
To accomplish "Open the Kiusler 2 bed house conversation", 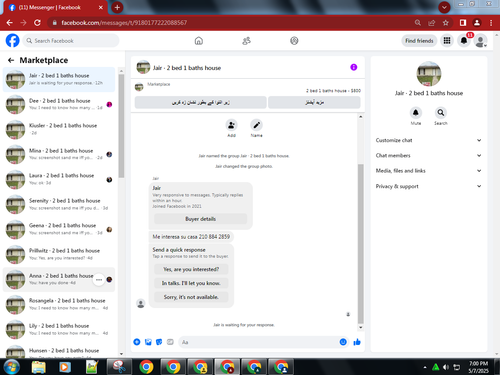I will tap(59, 129).
